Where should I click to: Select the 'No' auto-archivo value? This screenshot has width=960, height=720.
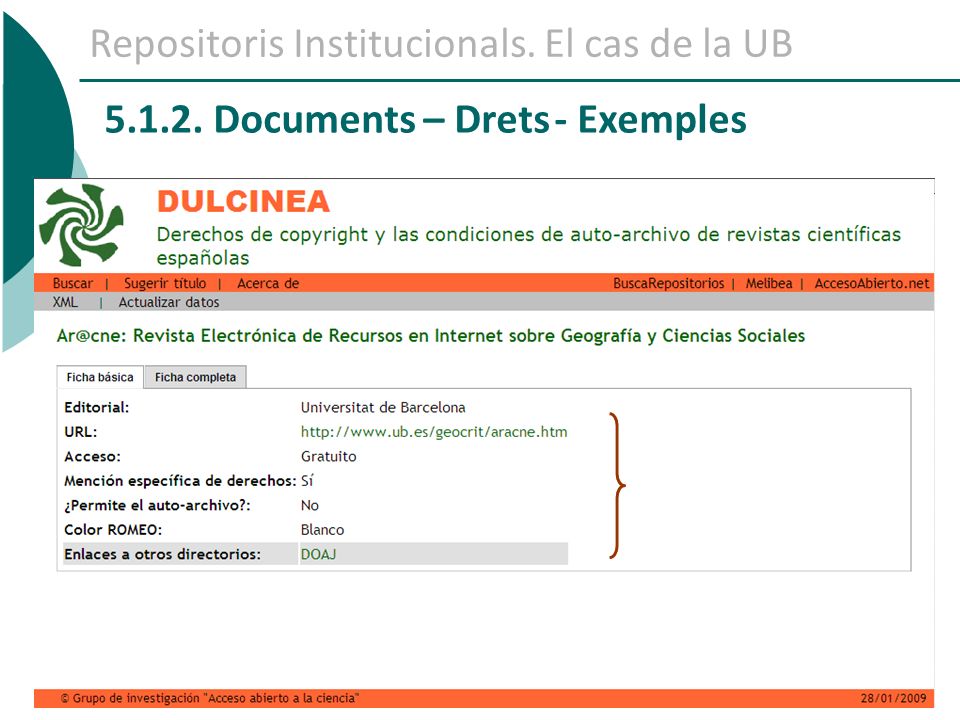pyautogui.click(x=310, y=505)
